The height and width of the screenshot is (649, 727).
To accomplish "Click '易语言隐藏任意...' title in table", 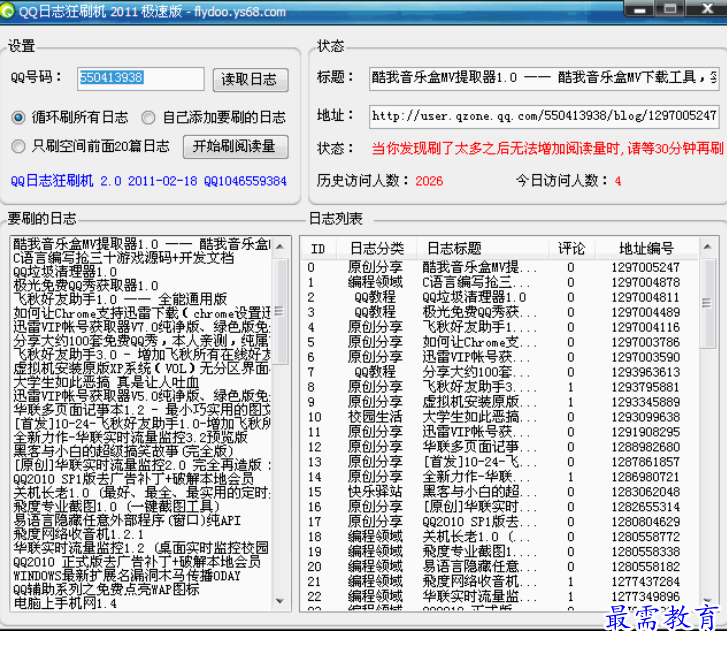I will pos(479,567).
